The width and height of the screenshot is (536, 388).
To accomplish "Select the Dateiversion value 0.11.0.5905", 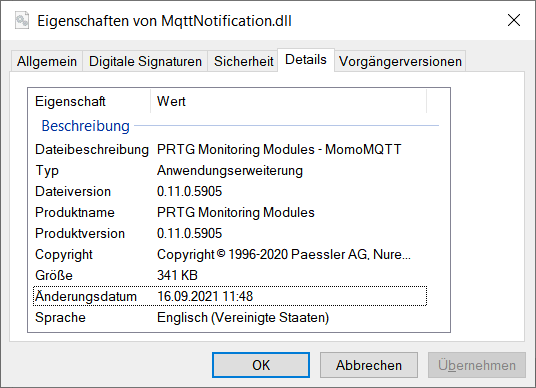I will [189, 191].
